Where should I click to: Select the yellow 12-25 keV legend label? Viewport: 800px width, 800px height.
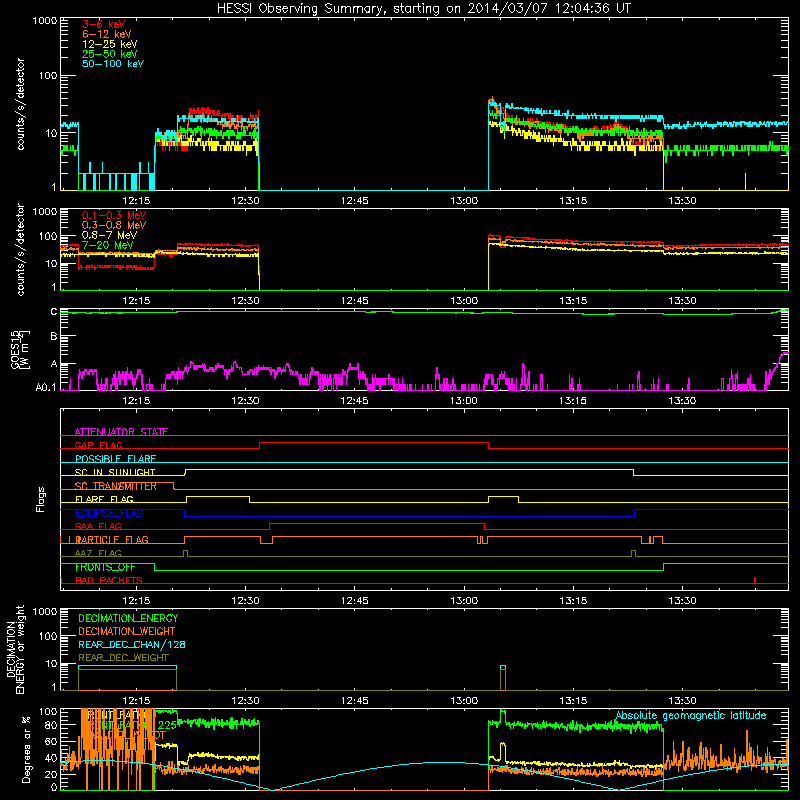[x=110, y=44]
